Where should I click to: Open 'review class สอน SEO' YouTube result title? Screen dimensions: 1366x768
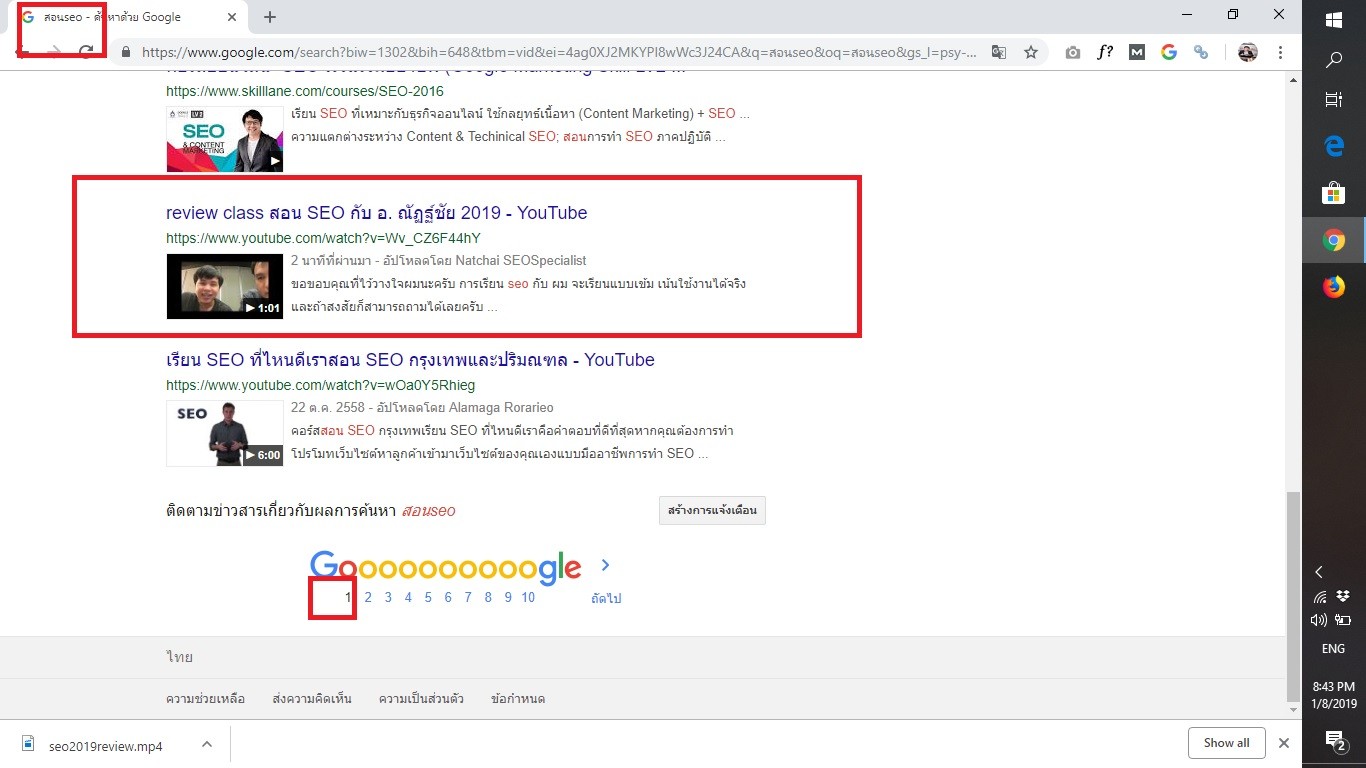[x=377, y=213]
